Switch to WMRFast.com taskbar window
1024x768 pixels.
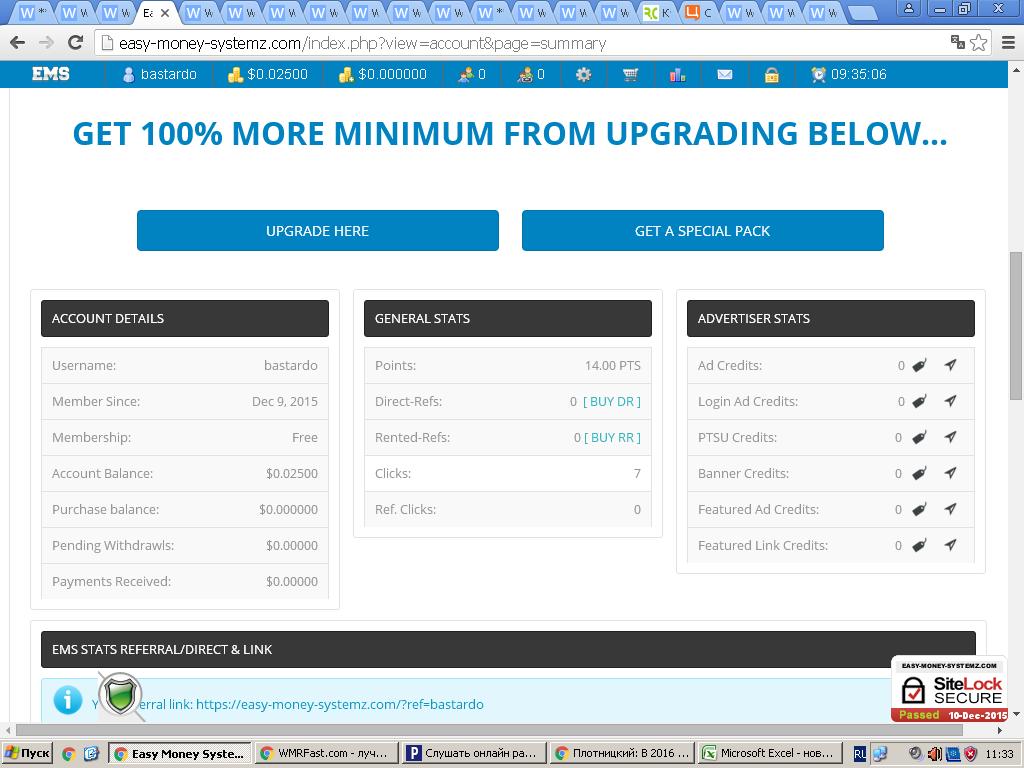coord(325,753)
